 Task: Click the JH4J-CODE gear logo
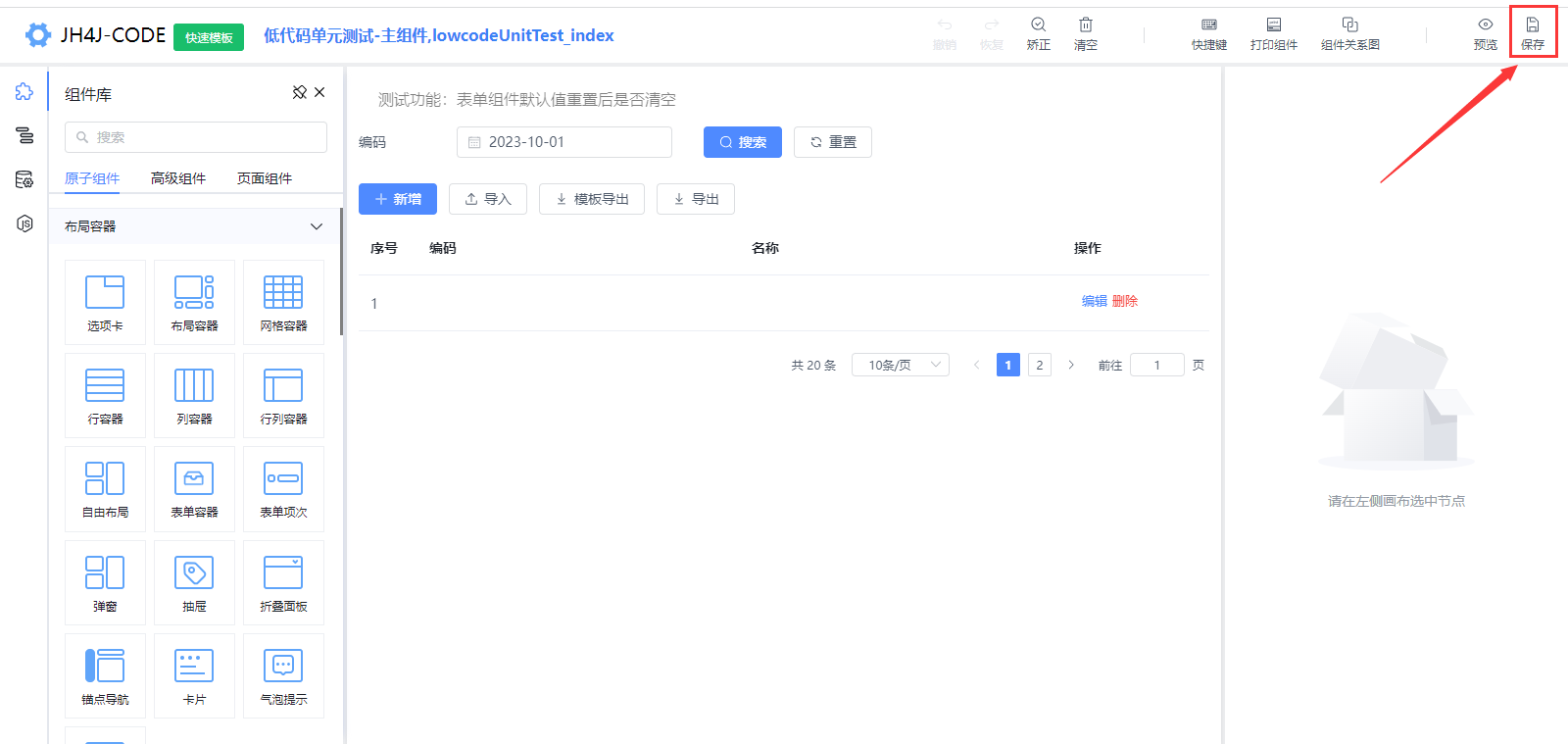pos(38,35)
